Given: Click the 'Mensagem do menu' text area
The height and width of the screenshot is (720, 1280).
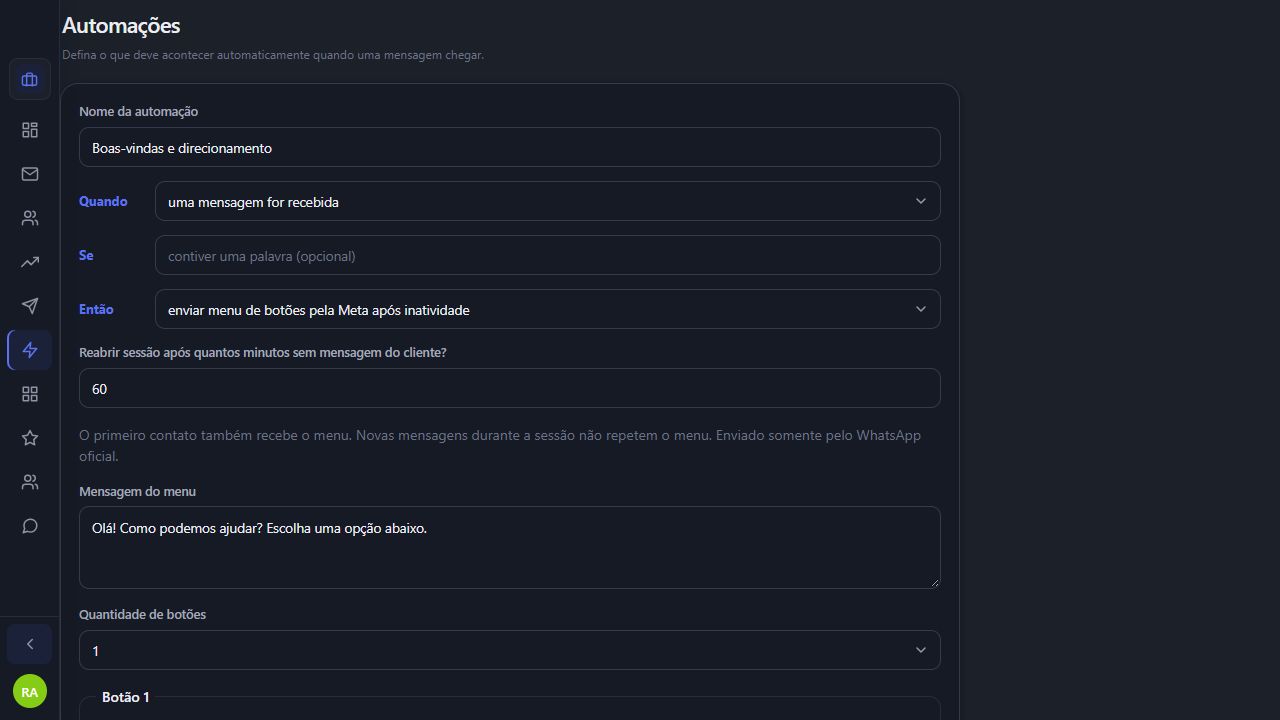Looking at the screenshot, I should point(510,547).
